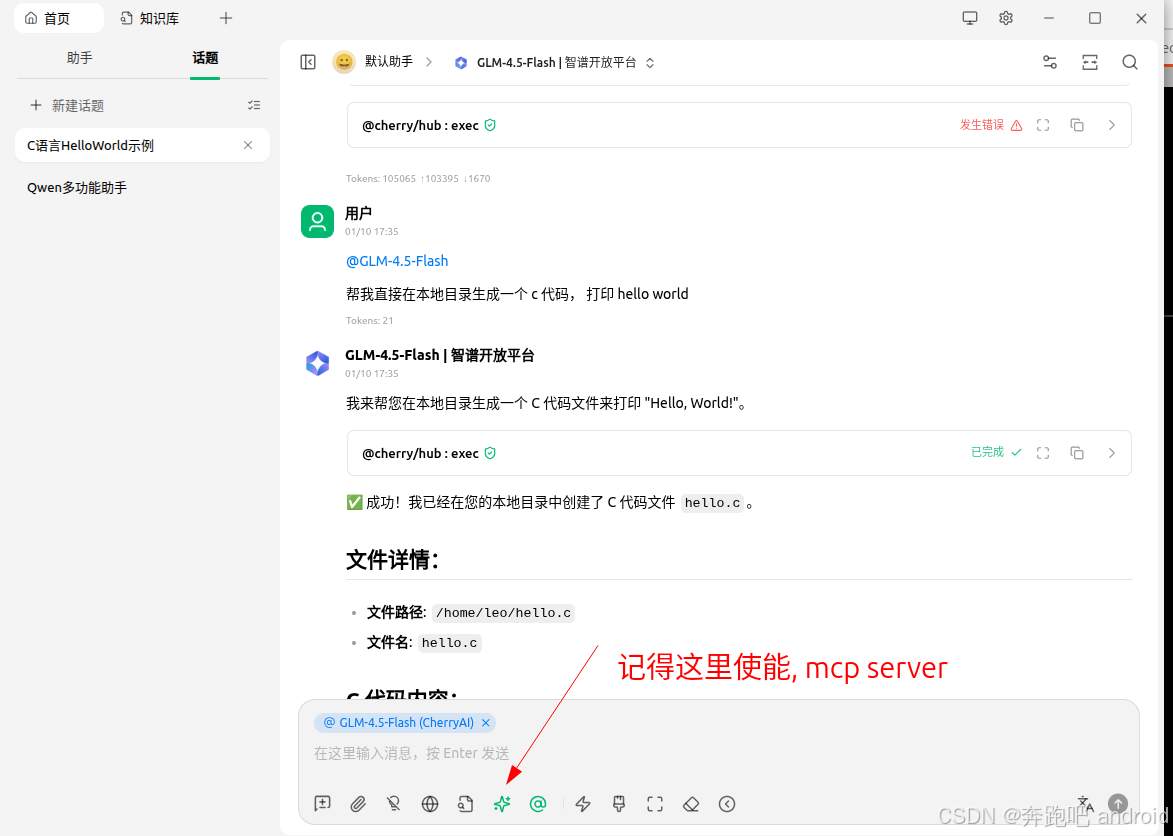Select the Qwen多功能助手 topic
Image resolution: width=1173 pixels, height=836 pixels.
click(142, 188)
